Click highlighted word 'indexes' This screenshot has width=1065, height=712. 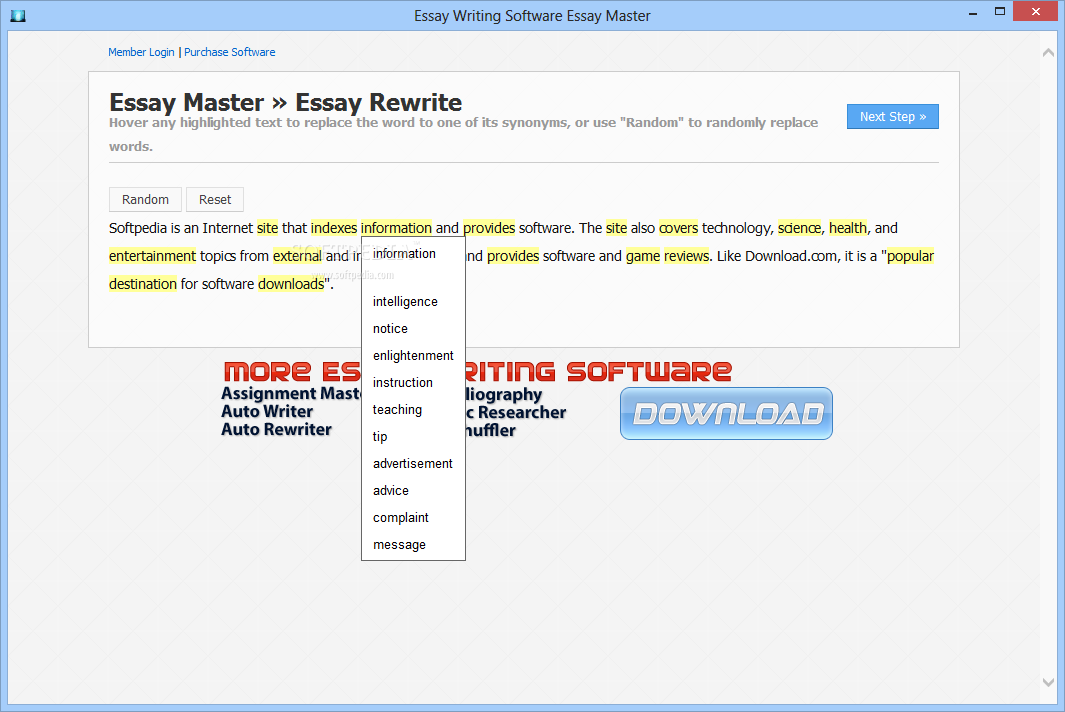point(333,228)
